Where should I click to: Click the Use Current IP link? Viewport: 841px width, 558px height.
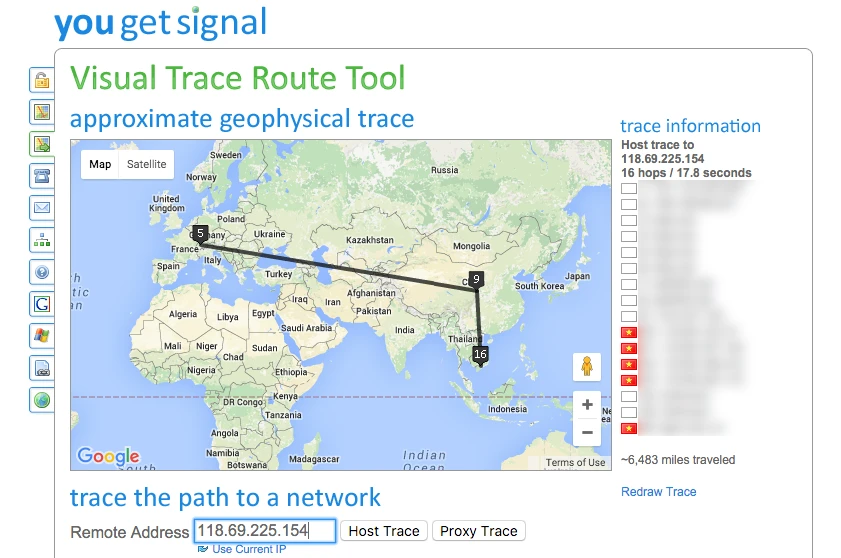pyautogui.click(x=249, y=549)
